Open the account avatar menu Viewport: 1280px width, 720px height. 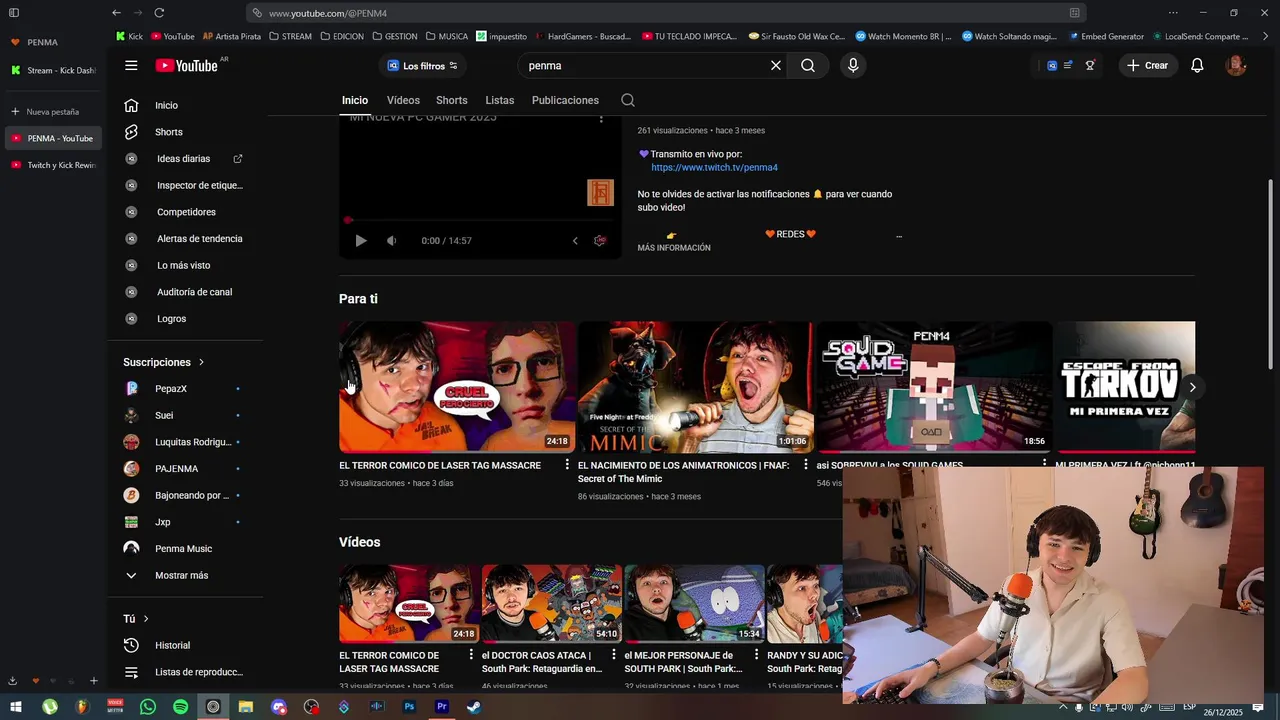coord(1236,66)
